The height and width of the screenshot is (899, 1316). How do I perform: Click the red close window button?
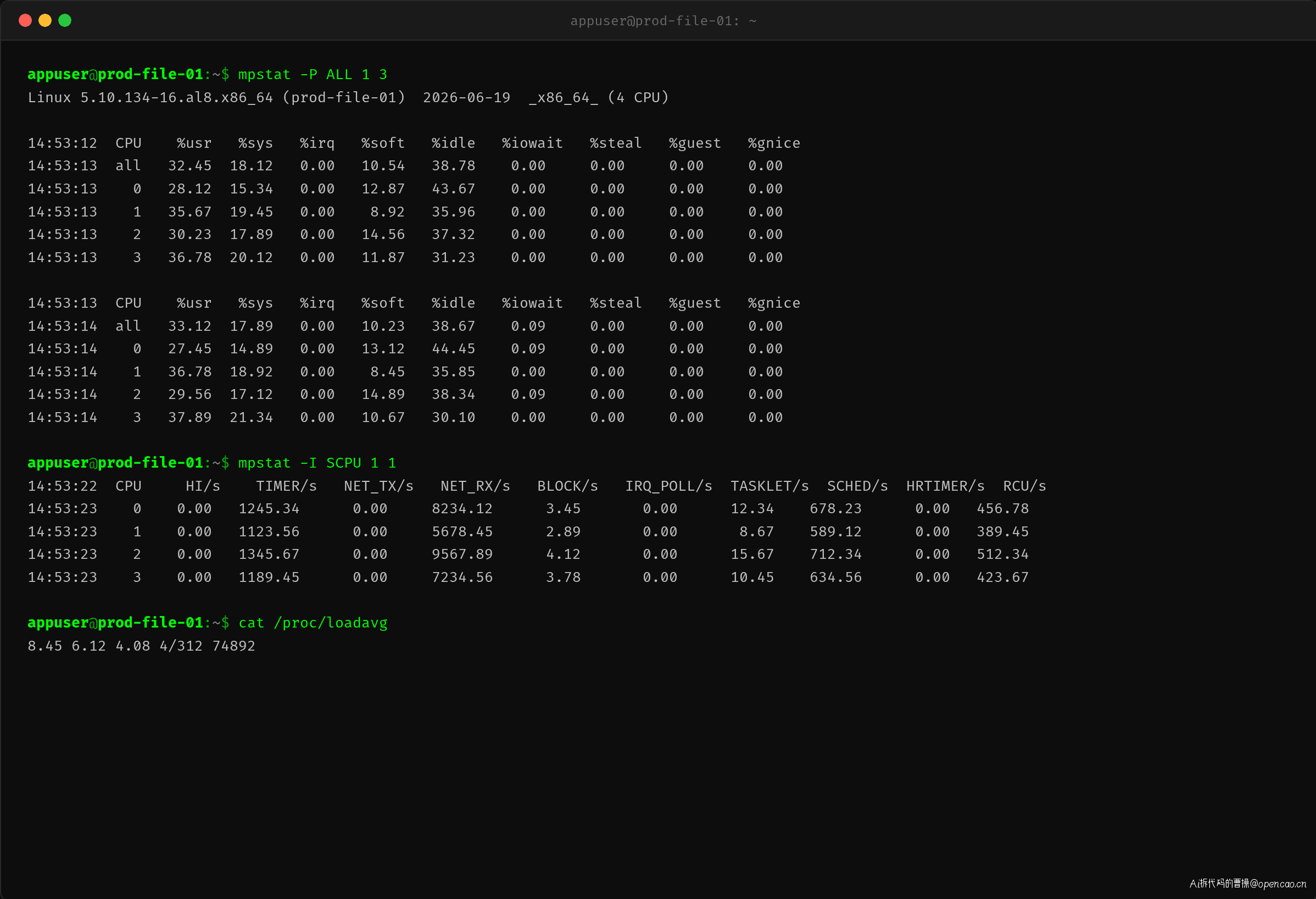tap(25, 20)
